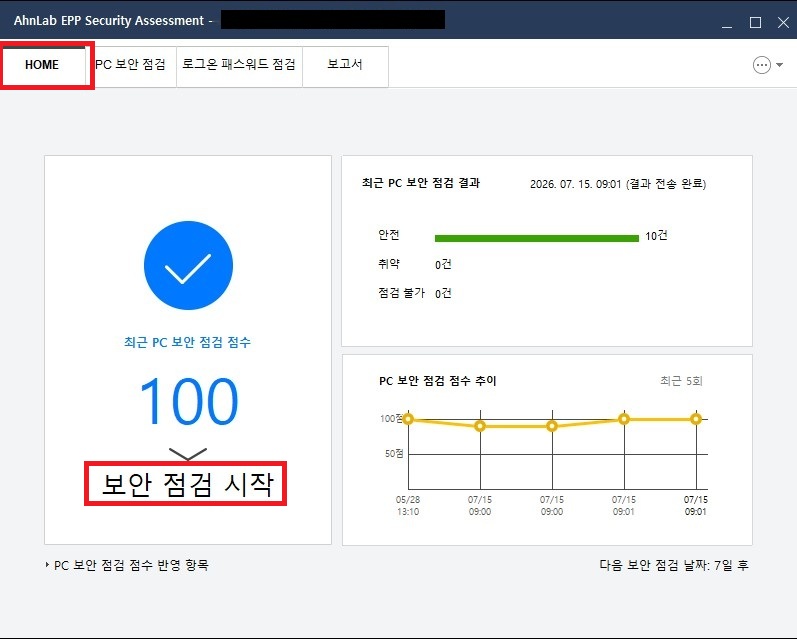Select the first 07/15 09:00 chart point
Image resolution: width=797 pixels, height=639 pixels.
click(x=480, y=426)
